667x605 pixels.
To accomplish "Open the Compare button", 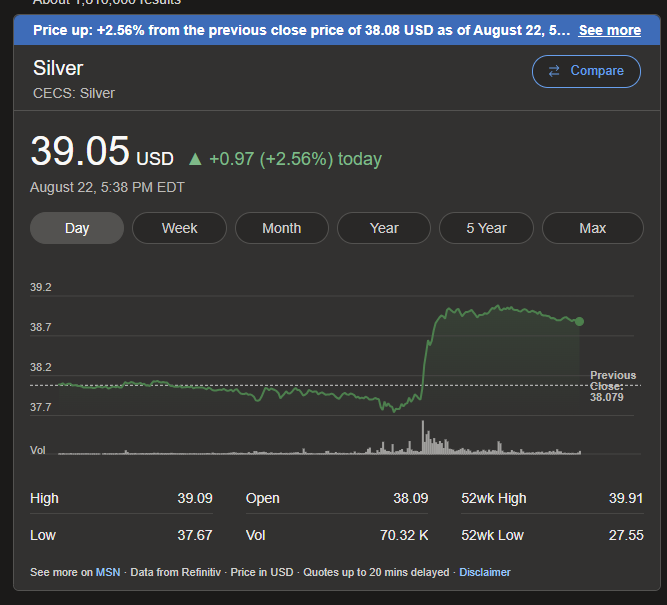I will (x=586, y=71).
